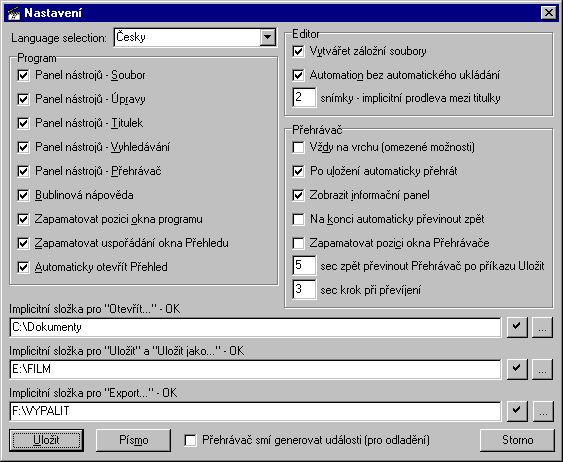Click the snímky delay field showing 2
The height and width of the screenshot is (462, 563).
304,98
